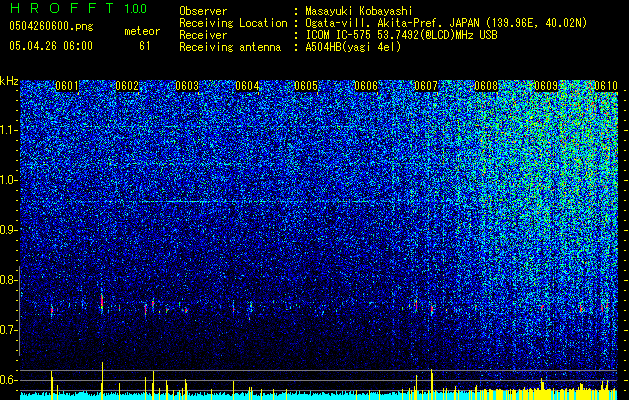Click the 0602 time marker

tap(127, 86)
